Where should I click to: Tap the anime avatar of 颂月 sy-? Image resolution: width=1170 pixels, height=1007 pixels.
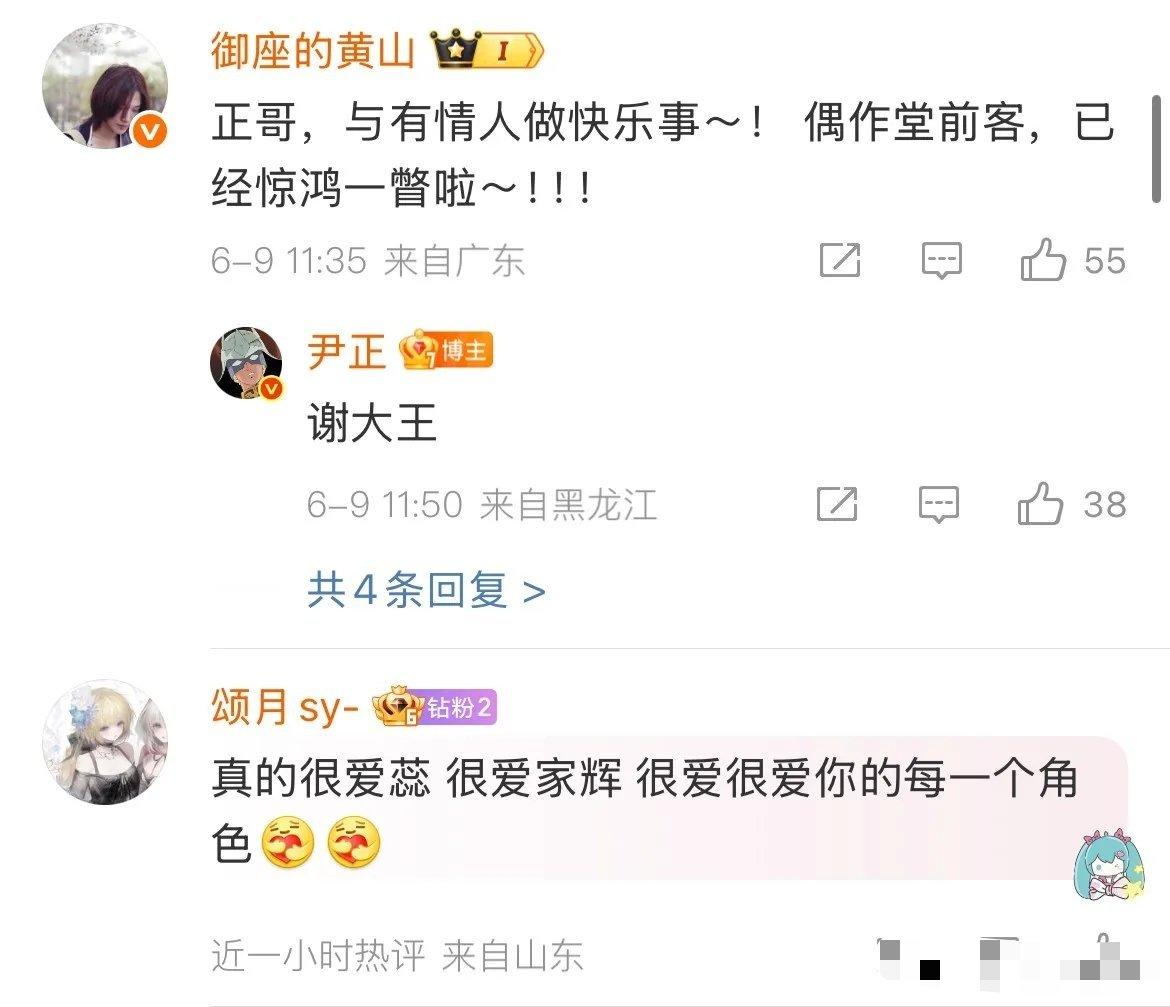coord(104,741)
